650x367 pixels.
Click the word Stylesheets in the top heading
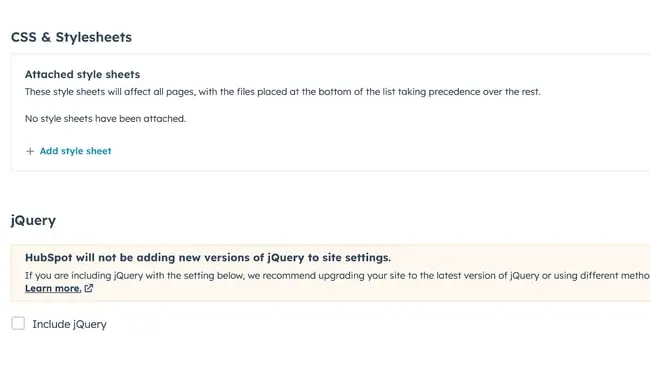coord(94,37)
